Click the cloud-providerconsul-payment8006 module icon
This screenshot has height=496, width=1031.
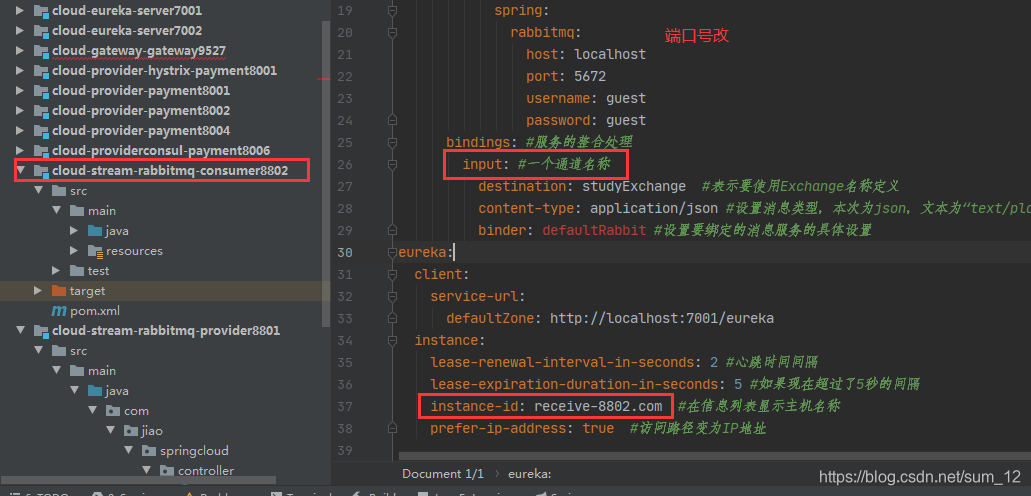pos(41,151)
